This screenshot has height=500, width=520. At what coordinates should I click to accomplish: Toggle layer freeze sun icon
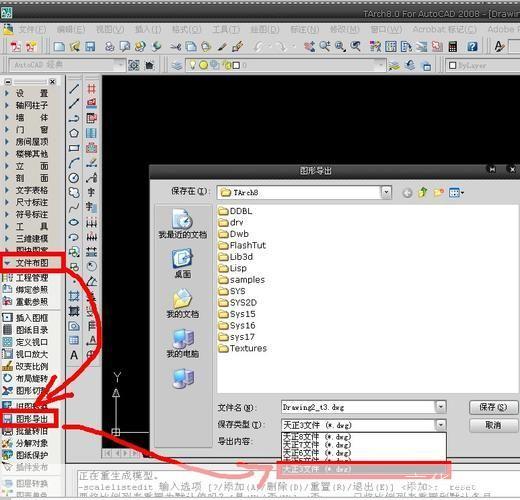tap(203, 65)
